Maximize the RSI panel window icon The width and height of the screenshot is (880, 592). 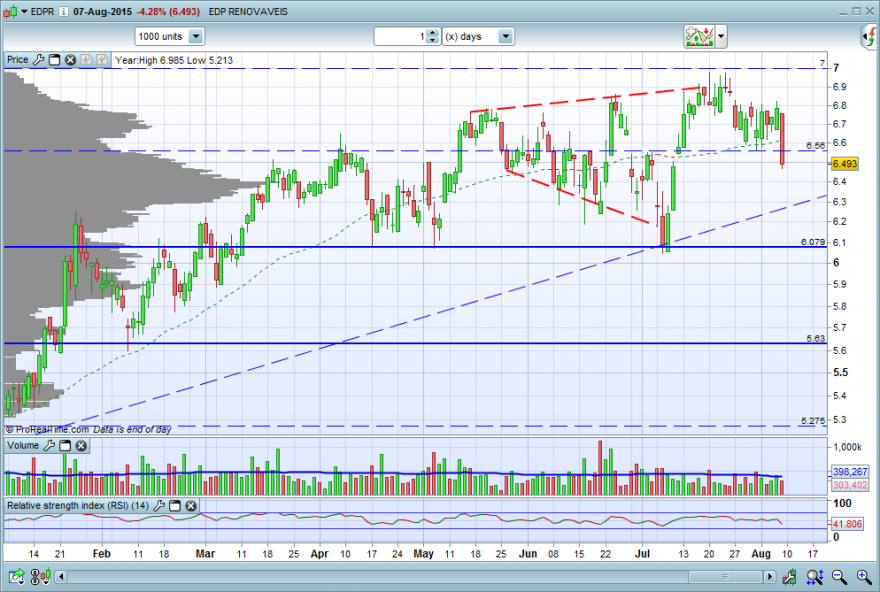coord(175,506)
